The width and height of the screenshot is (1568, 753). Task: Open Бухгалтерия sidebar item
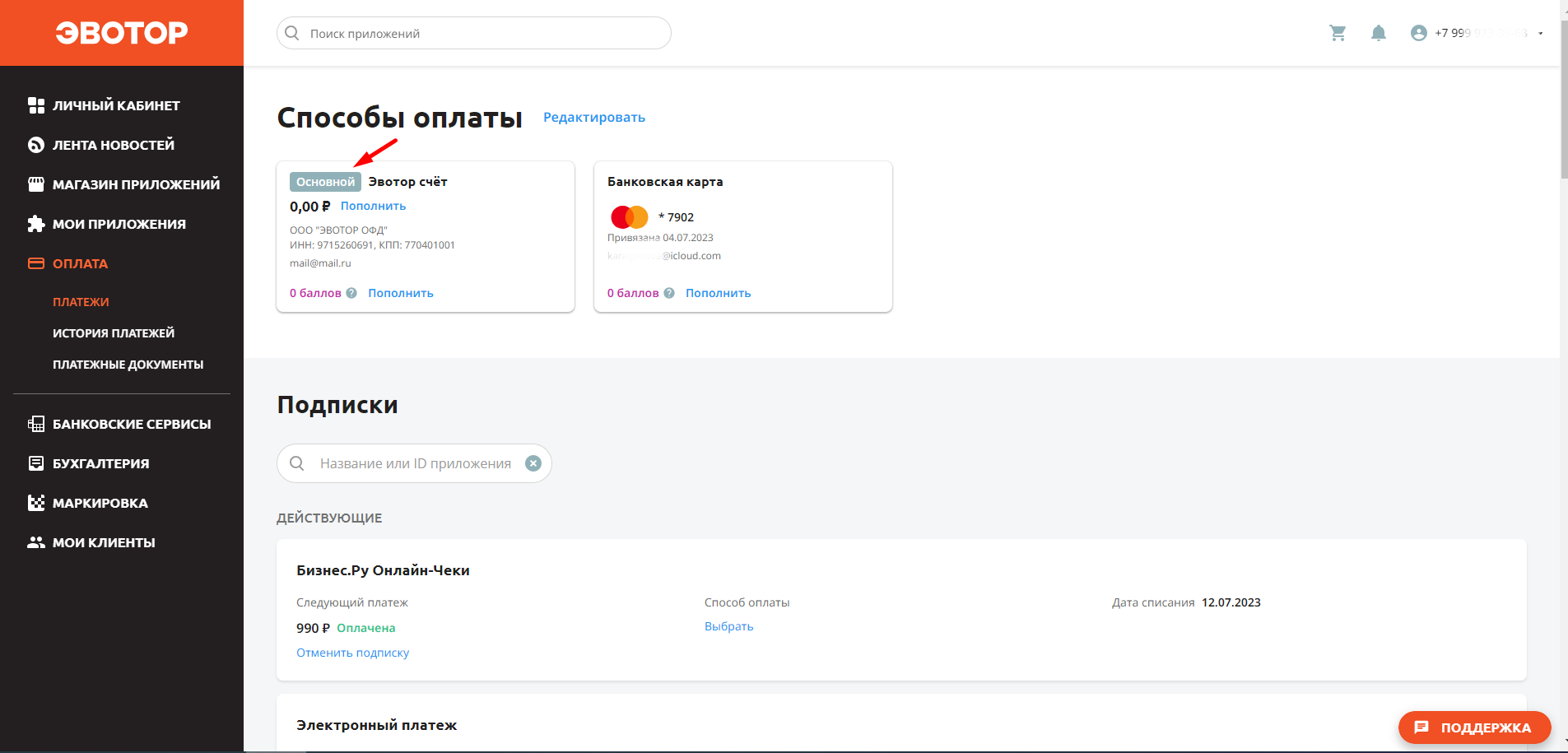pos(101,463)
